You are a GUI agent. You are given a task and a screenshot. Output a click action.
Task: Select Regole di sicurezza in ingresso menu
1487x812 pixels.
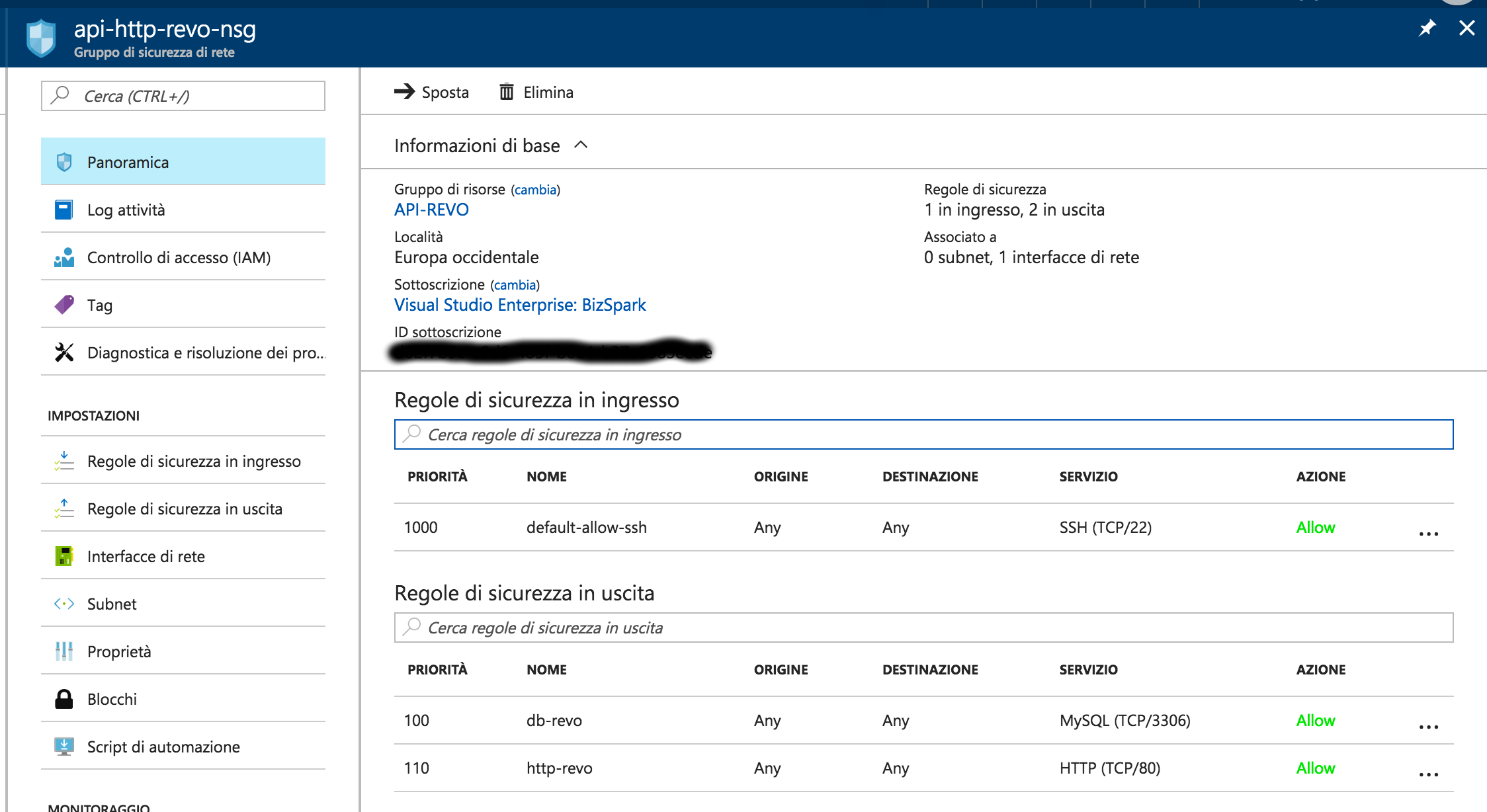click(194, 461)
